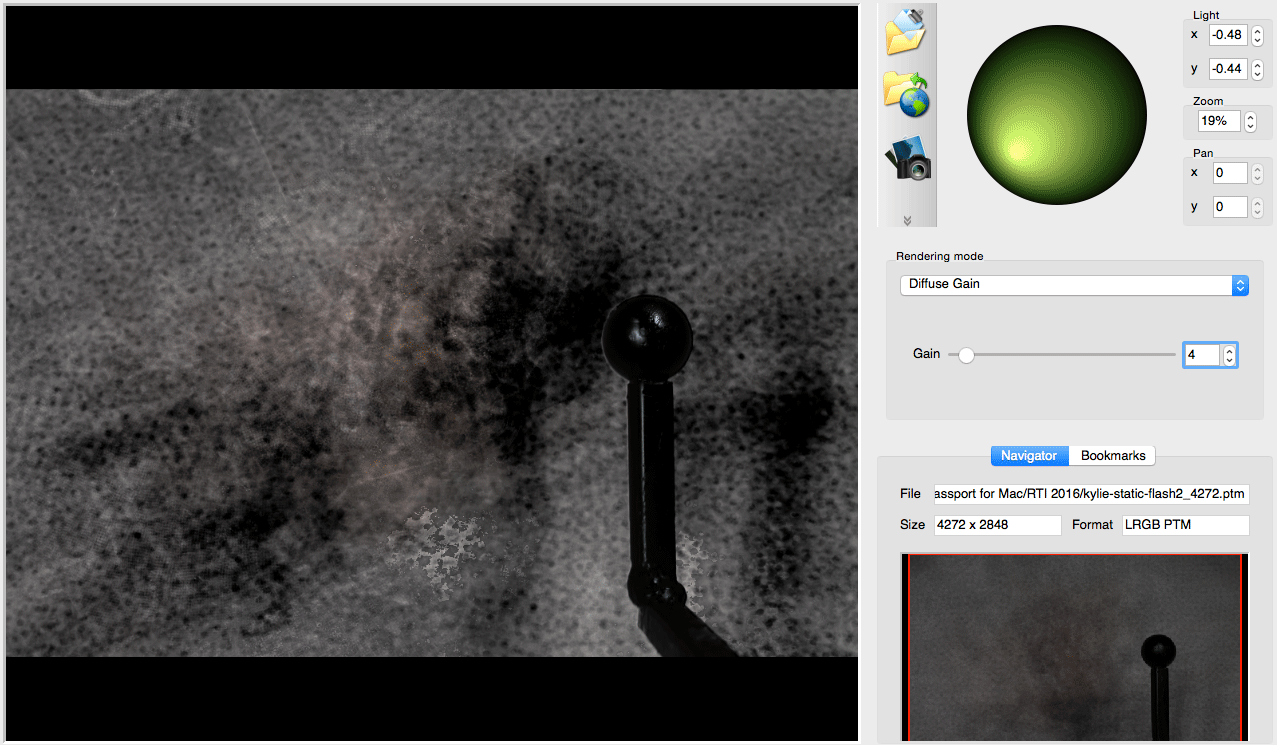This screenshot has height=745, width=1277.
Task: Decrease Pan x with the down arrow
Action: (1257, 179)
